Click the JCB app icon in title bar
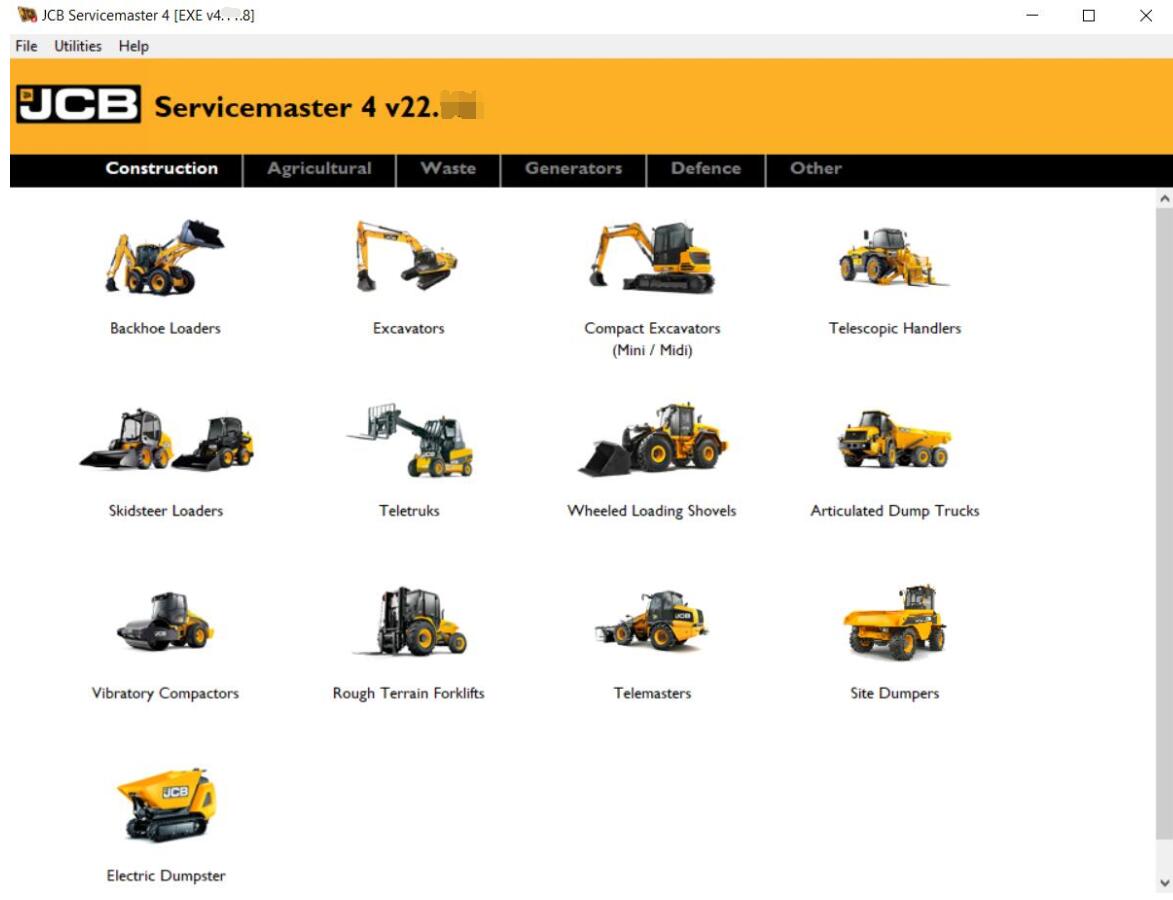1173x900 pixels. (27, 15)
